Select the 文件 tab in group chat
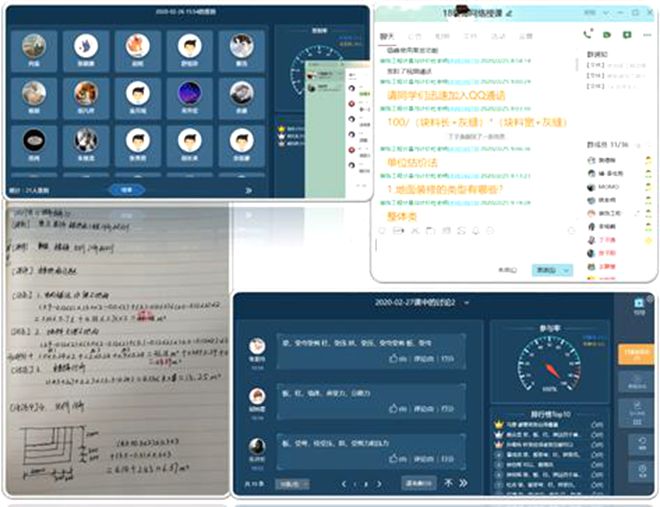Image resolution: width=660 pixels, height=507 pixels. point(471,36)
